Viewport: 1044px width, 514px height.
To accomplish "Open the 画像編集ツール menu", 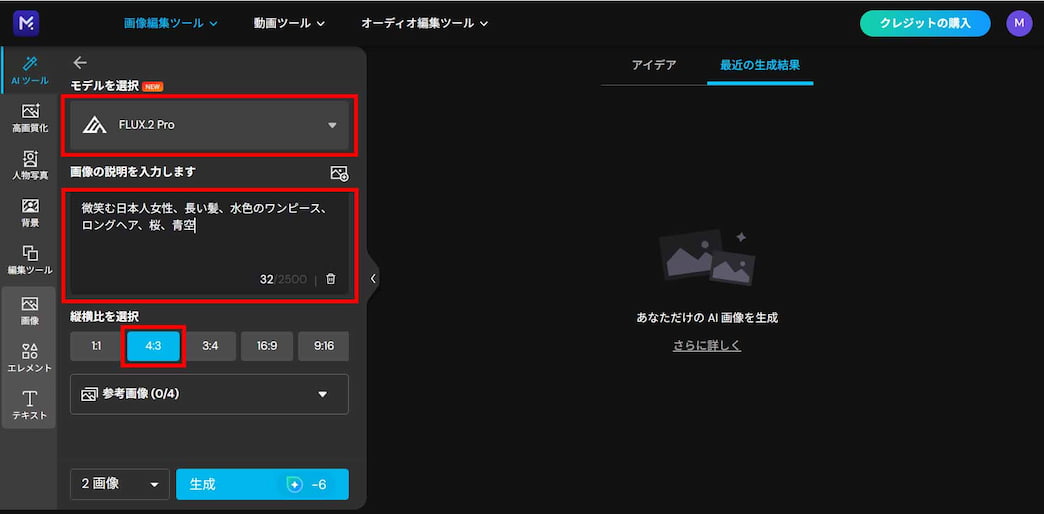I will point(171,23).
